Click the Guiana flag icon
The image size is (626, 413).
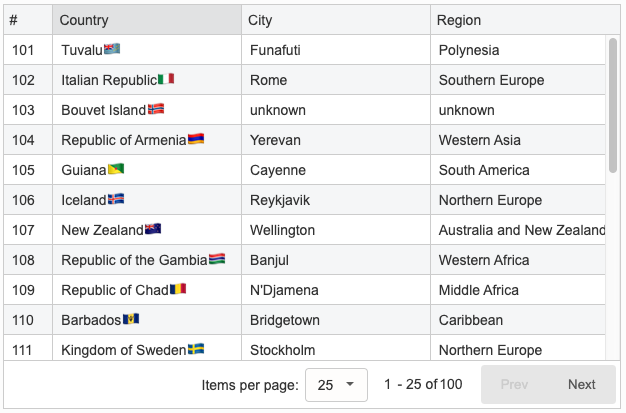(116, 169)
